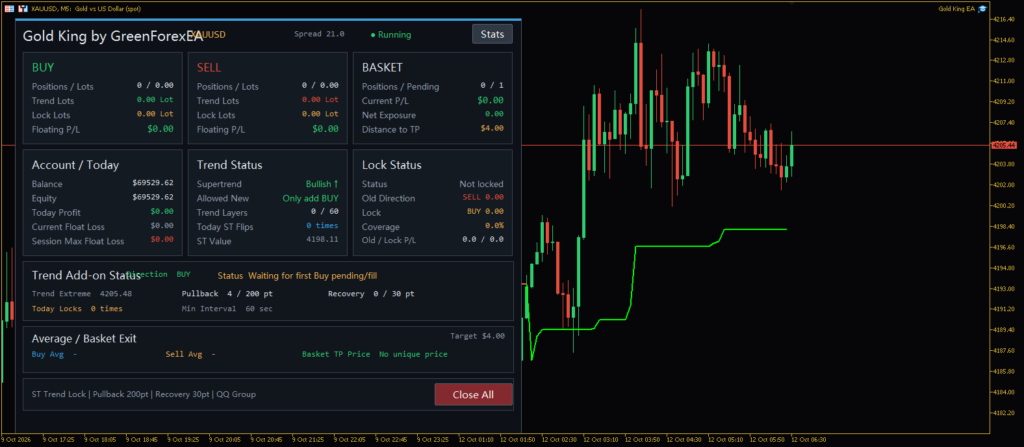Click the Not locked status value

pyautogui.click(x=481, y=184)
